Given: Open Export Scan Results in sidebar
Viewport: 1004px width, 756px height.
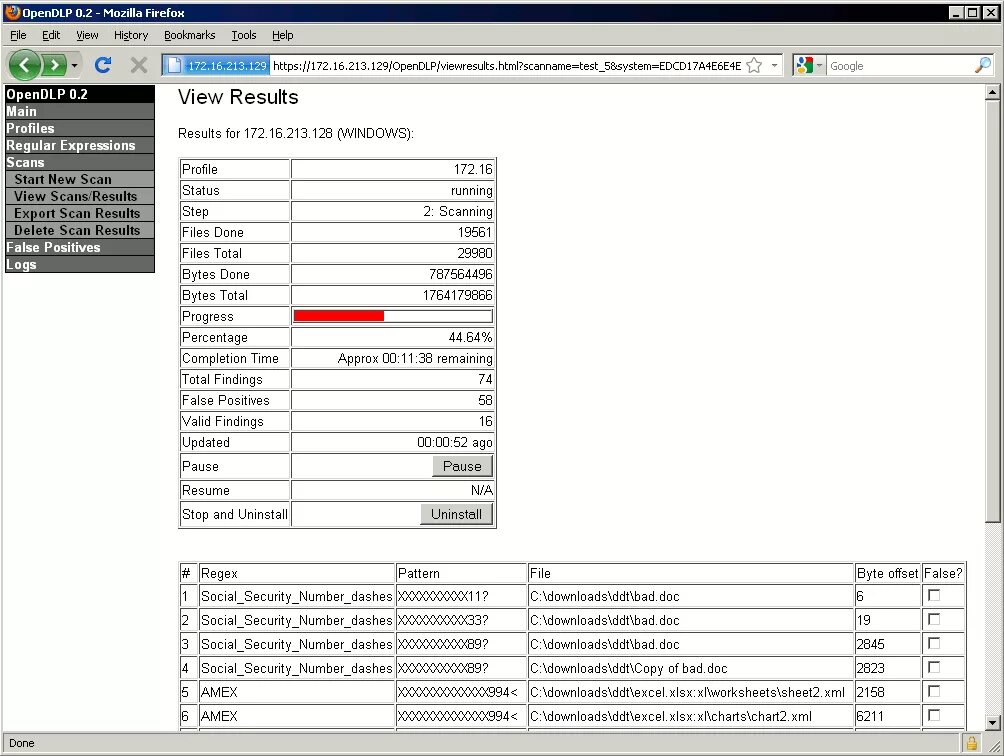Looking at the screenshot, I should (77, 213).
